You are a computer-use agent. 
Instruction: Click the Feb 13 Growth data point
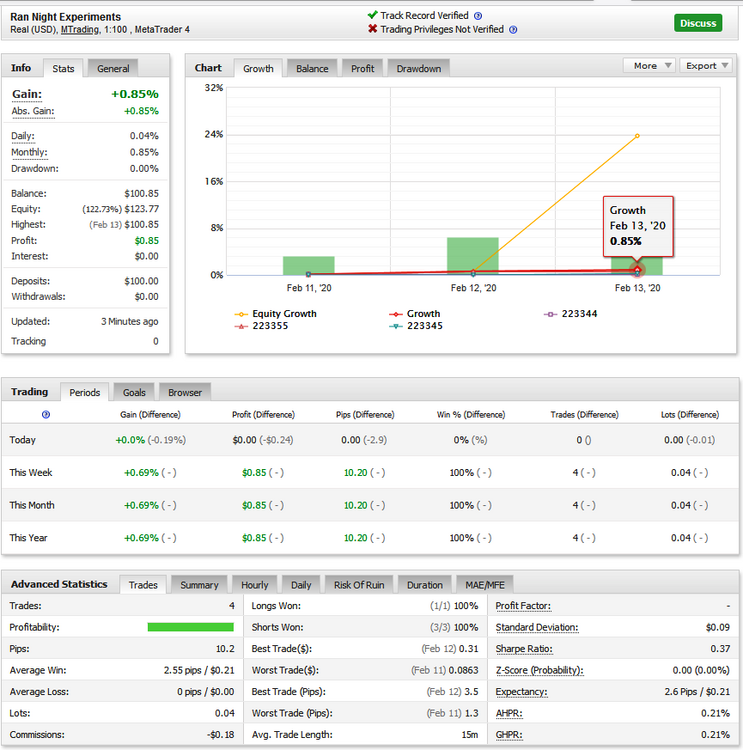637,270
